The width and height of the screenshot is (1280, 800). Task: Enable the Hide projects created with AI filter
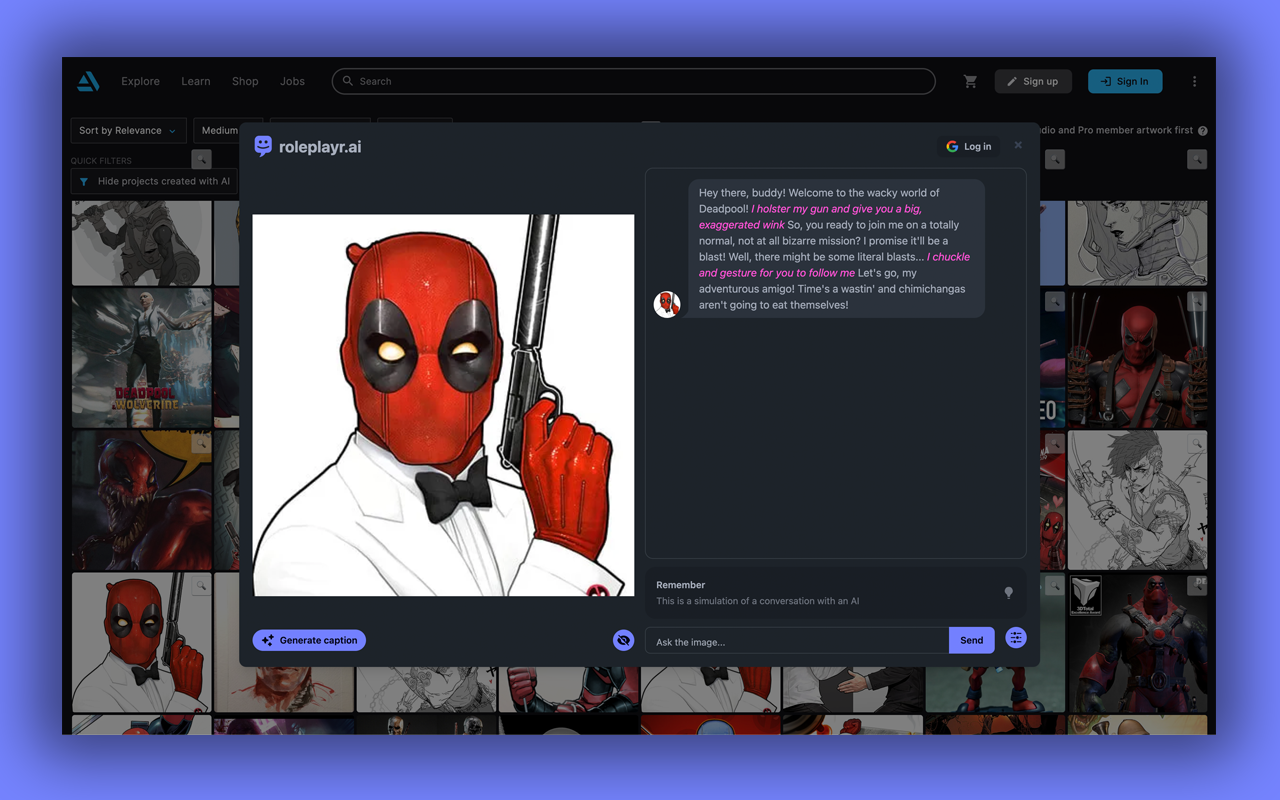tap(153, 181)
